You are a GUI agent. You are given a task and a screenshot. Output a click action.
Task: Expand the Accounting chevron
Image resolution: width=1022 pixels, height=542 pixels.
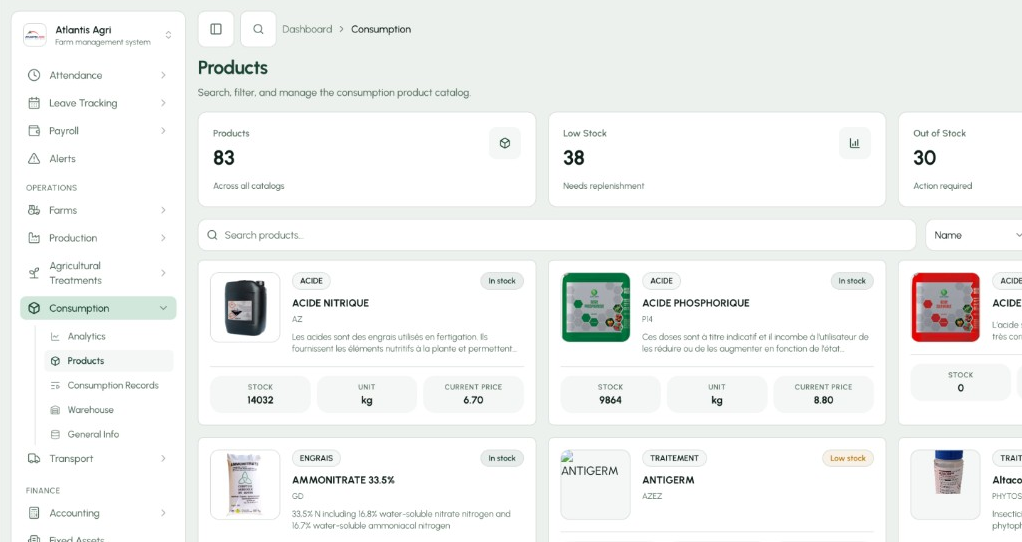pos(163,513)
